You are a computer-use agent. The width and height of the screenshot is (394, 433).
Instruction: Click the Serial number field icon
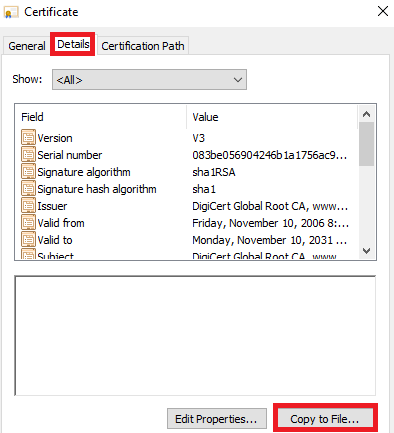(x=28, y=154)
